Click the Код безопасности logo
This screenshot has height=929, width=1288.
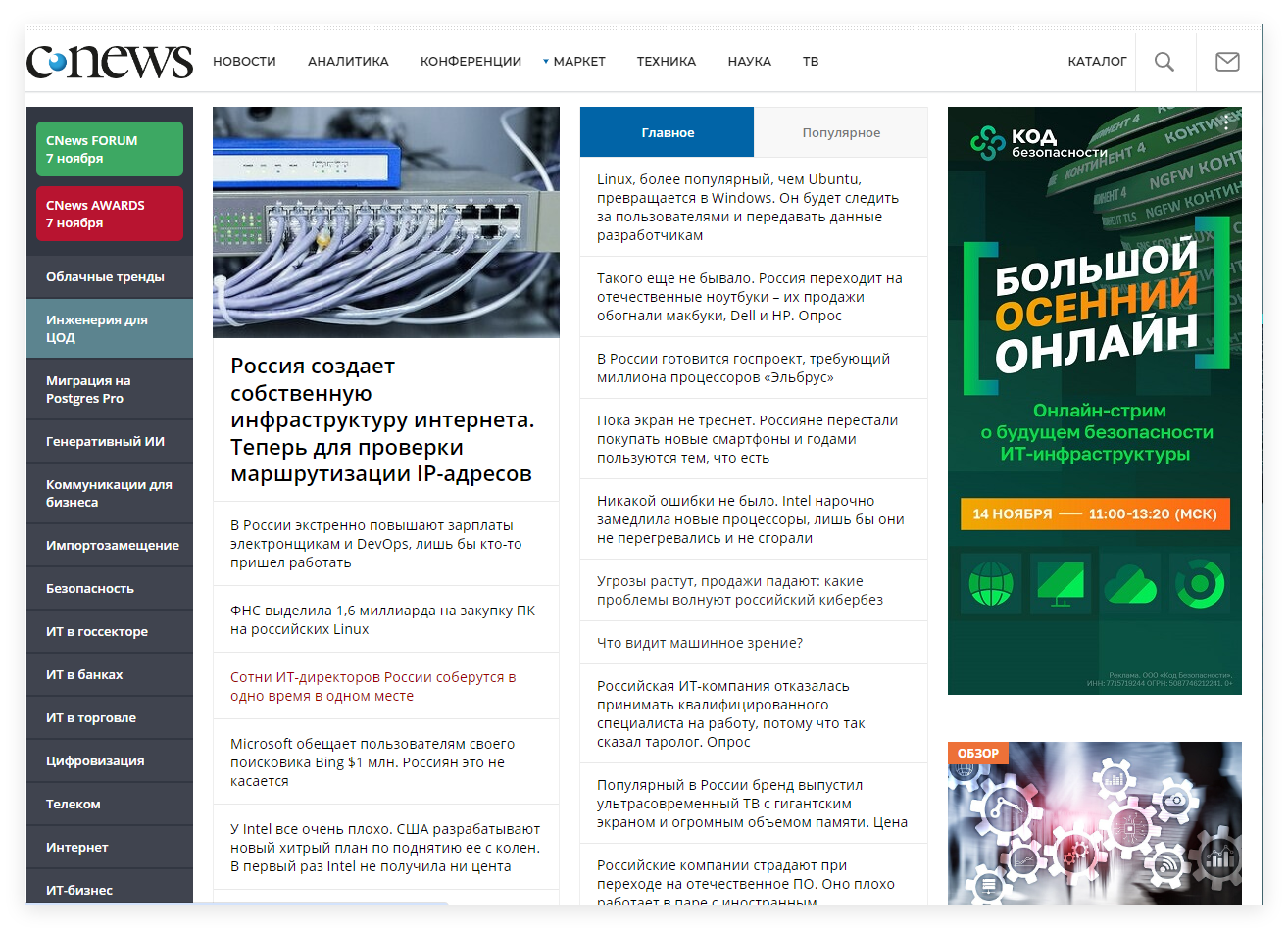[x=1038, y=143]
